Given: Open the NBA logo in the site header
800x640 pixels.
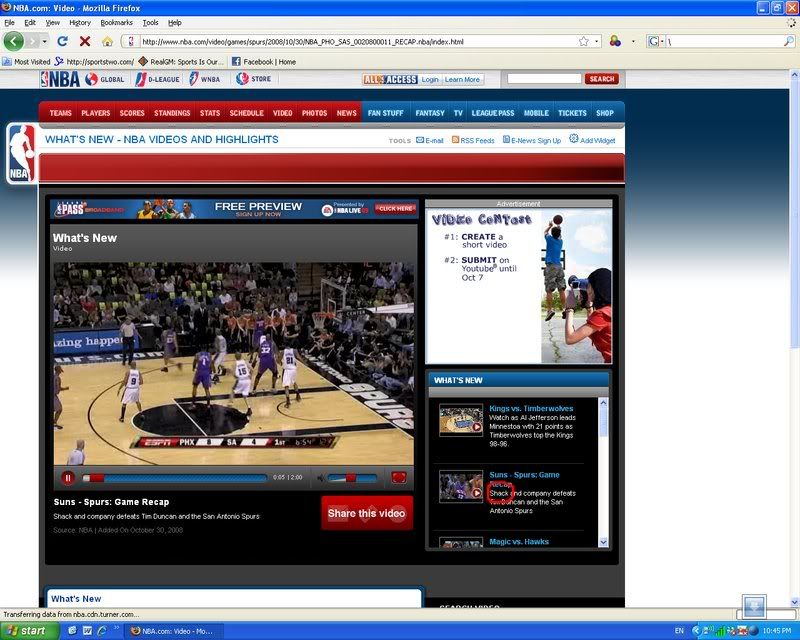Looking at the screenshot, I should [60, 79].
